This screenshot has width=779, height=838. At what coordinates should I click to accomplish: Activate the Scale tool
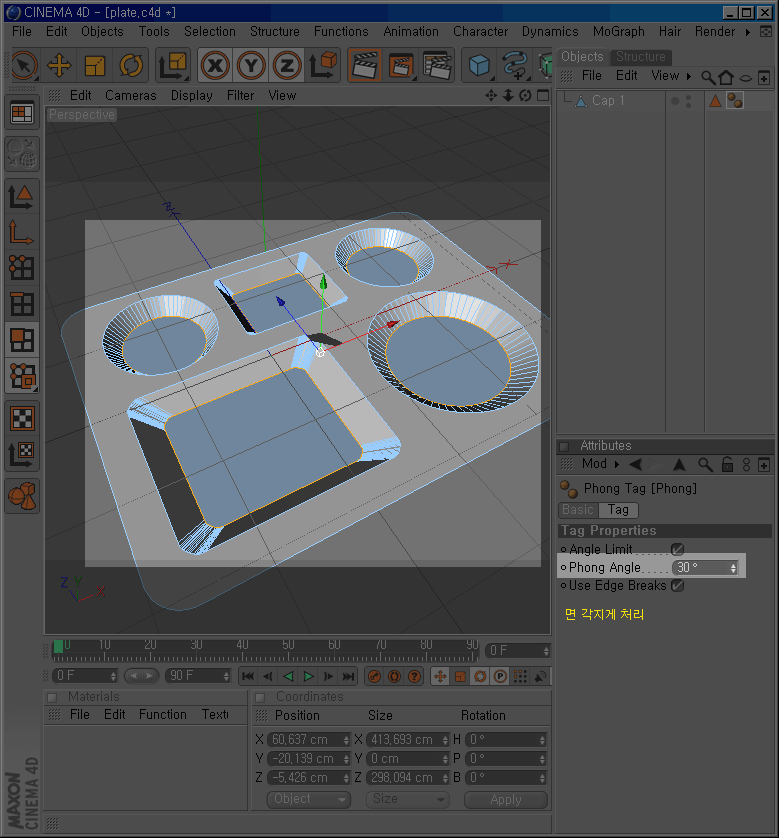pyautogui.click(x=95, y=66)
